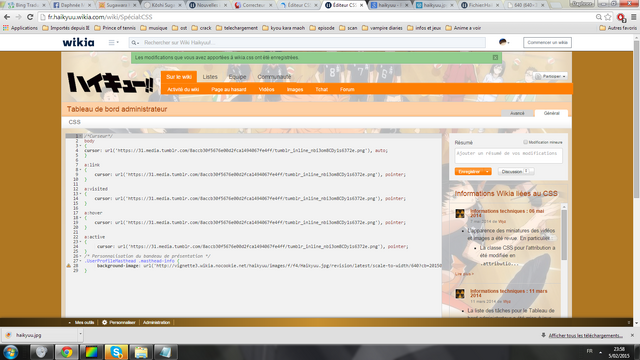Click the 'Commencer un wikia' button
Viewport: 640px width, 360px height.
[x=547, y=42]
